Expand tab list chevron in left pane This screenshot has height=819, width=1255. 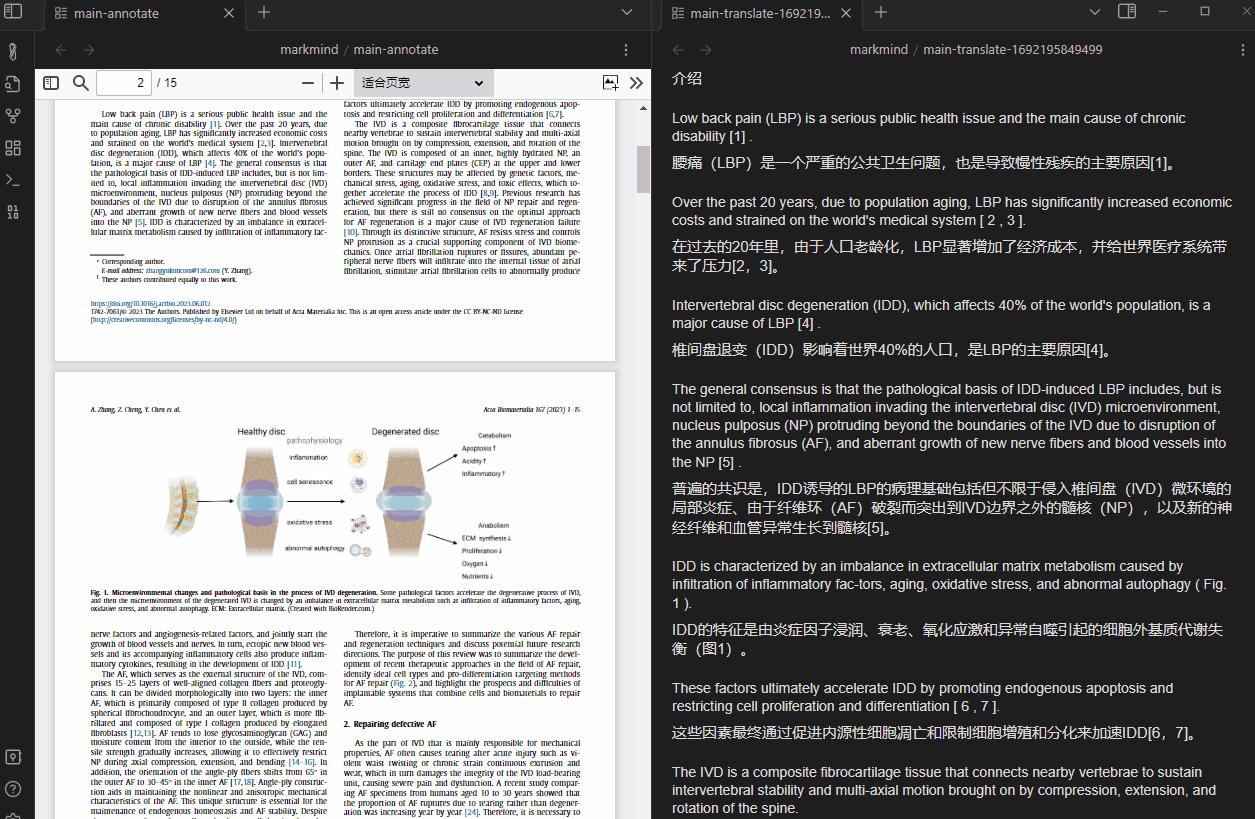coord(627,12)
